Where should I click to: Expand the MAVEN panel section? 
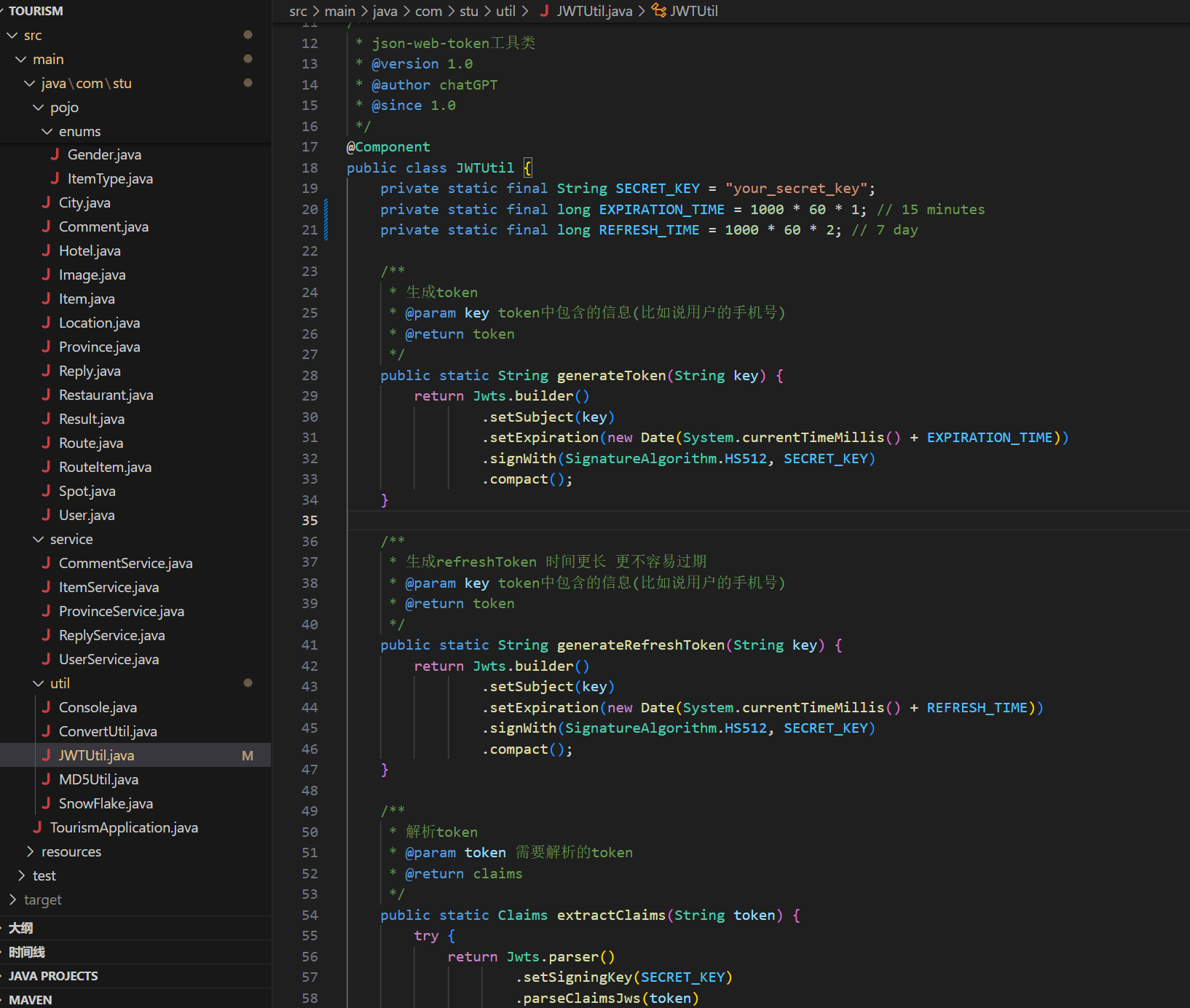coord(30,1000)
